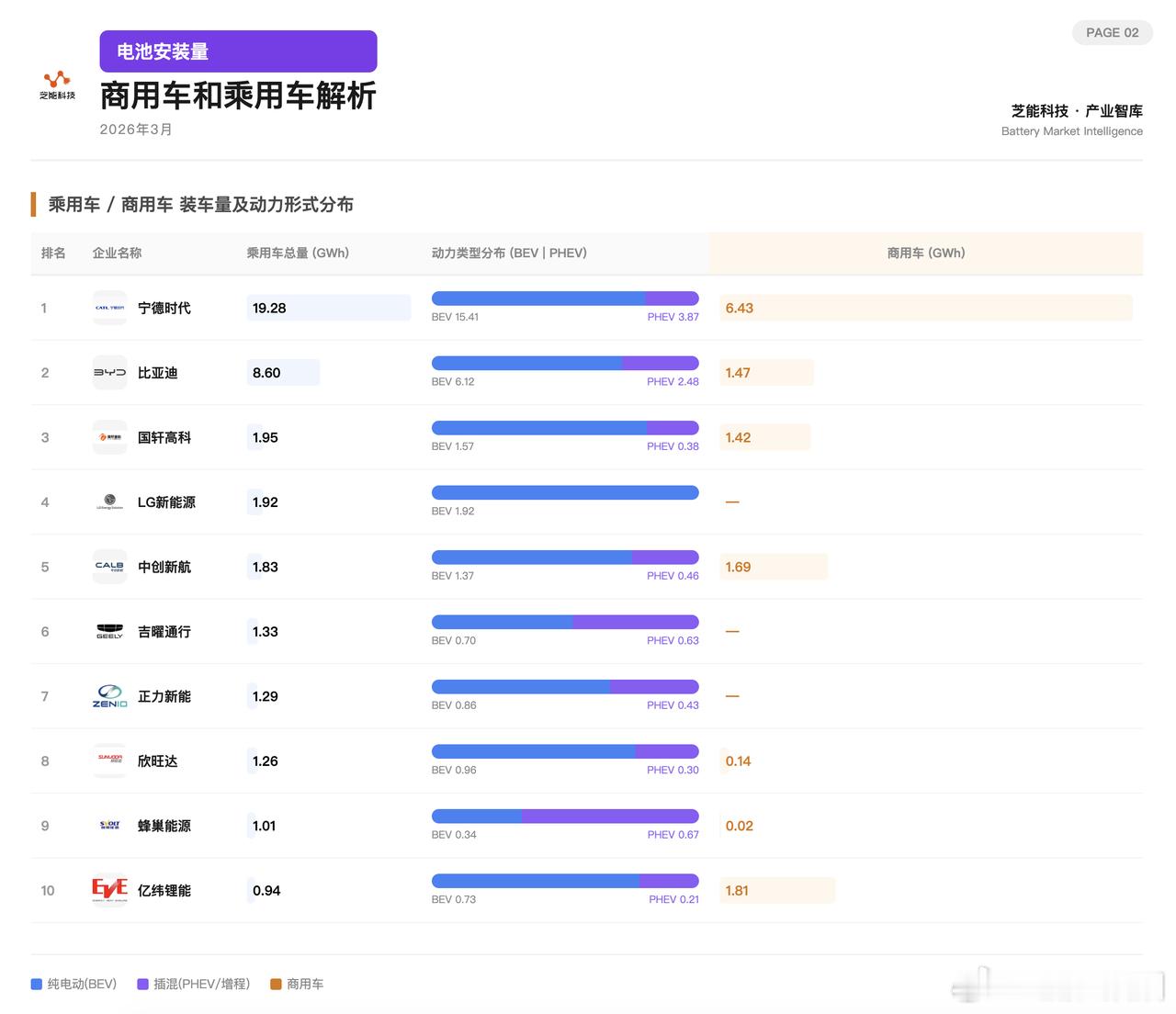Click the PAGE 02 badge
1176x1014 pixels.
[x=1112, y=32]
